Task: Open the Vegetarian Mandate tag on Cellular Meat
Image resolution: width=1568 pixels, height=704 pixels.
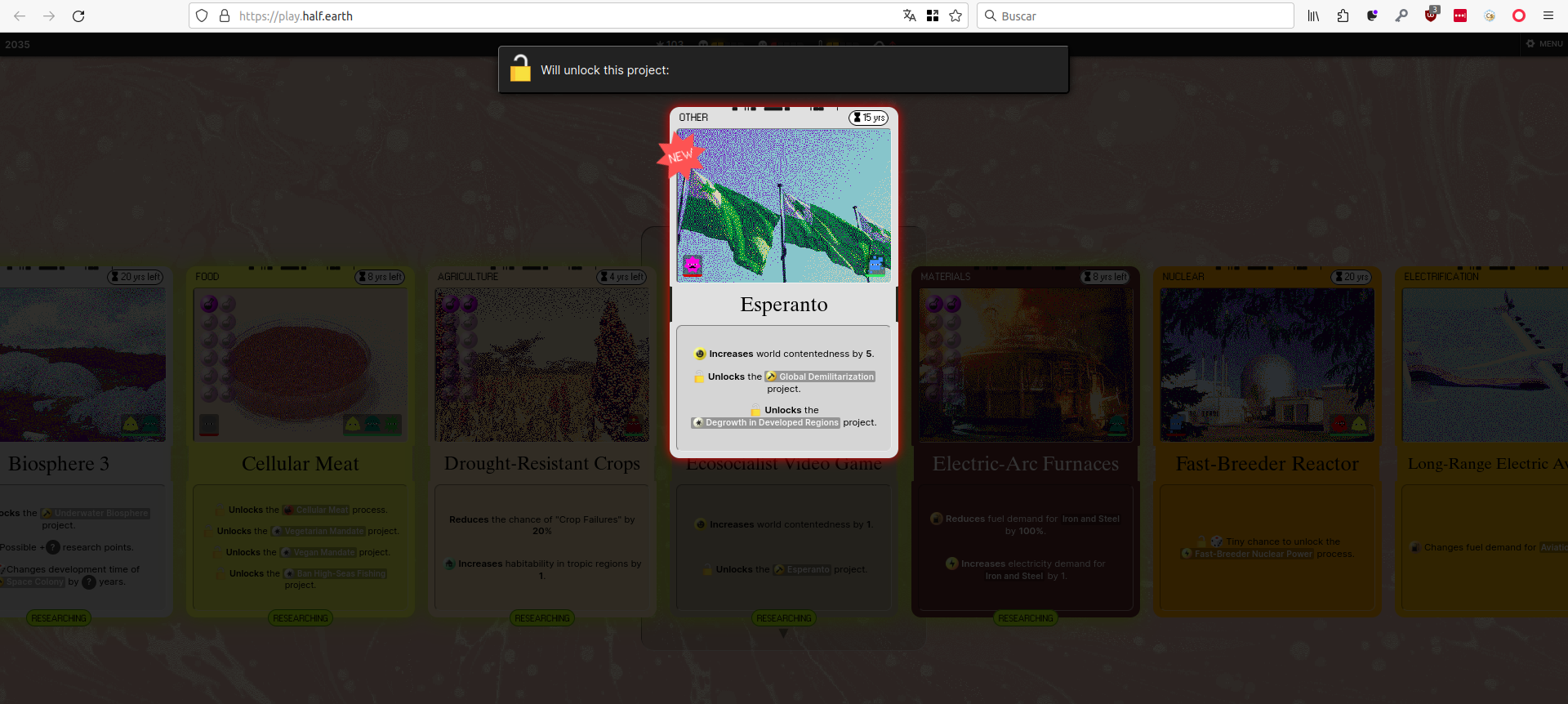Action: [x=318, y=531]
